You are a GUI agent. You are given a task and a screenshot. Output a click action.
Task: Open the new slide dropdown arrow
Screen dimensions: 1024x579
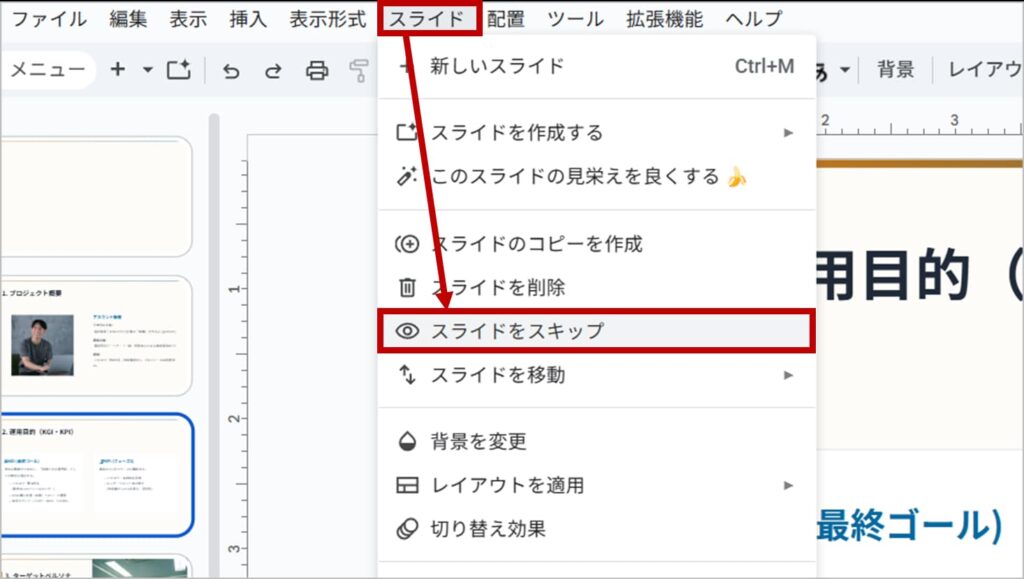click(148, 70)
